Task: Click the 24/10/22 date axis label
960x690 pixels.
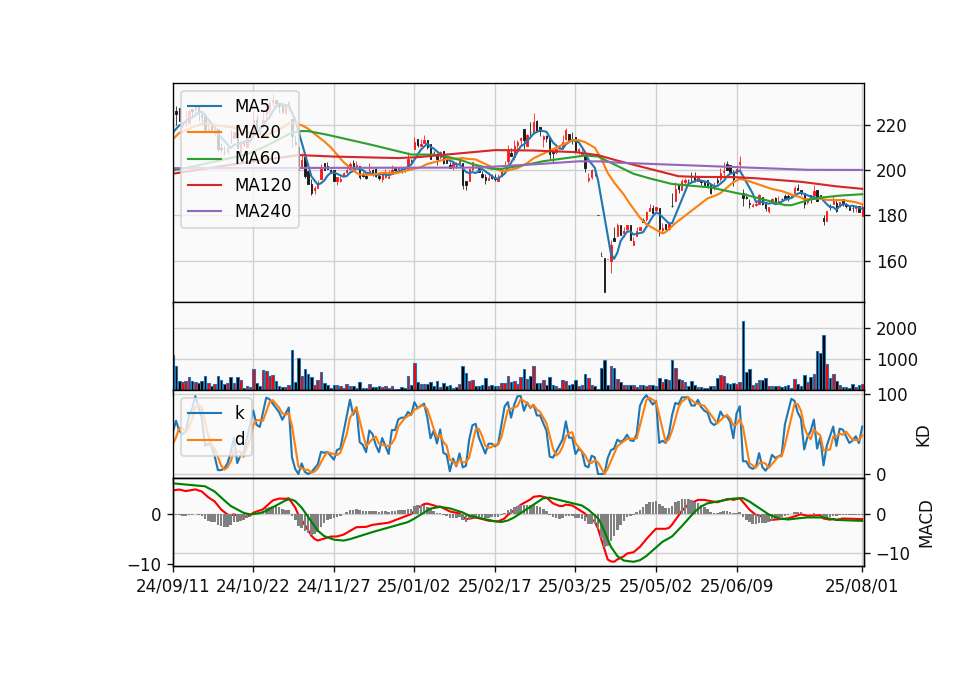Action: [253, 586]
